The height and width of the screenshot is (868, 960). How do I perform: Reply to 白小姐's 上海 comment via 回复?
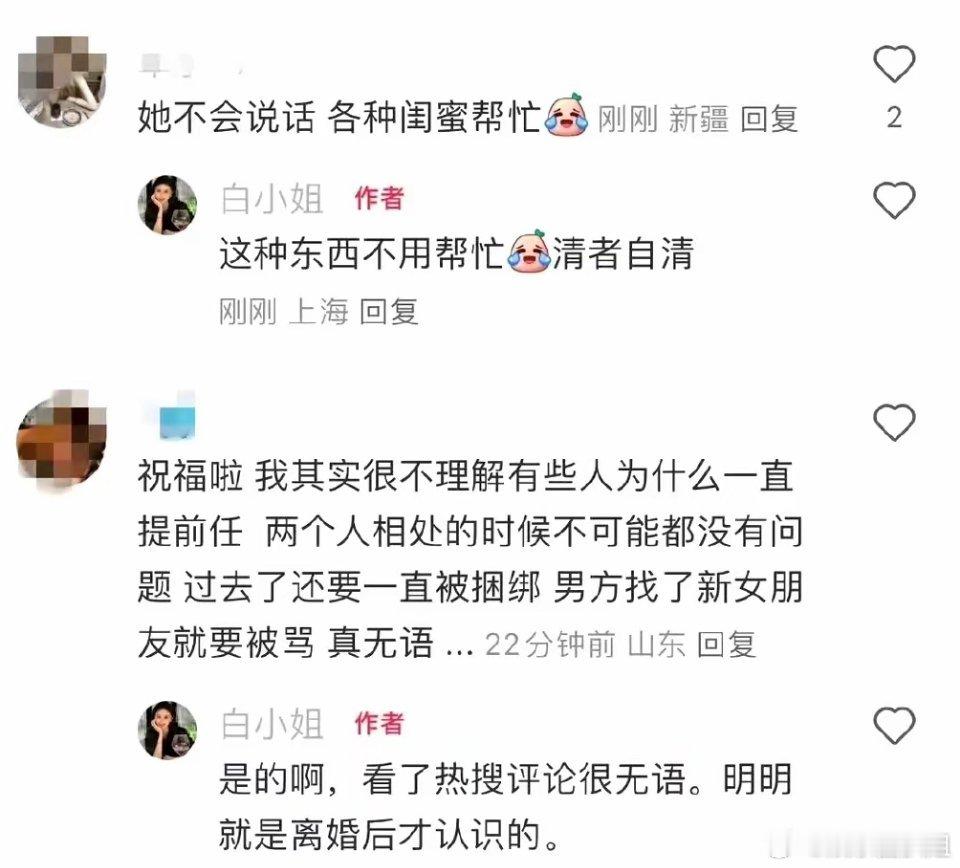tap(389, 312)
